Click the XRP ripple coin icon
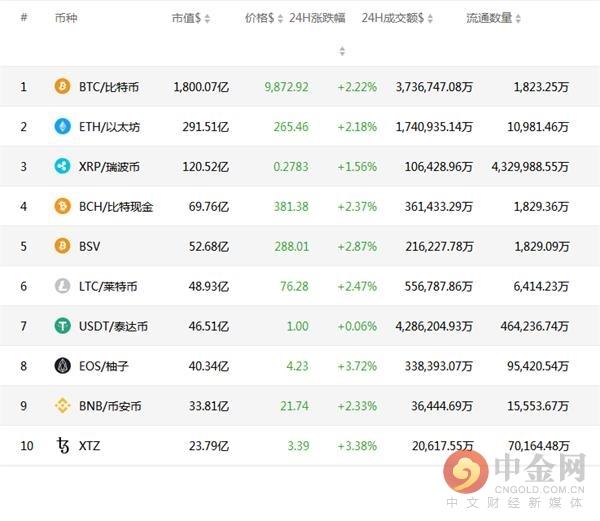The width and height of the screenshot is (600, 521). click(x=62, y=166)
